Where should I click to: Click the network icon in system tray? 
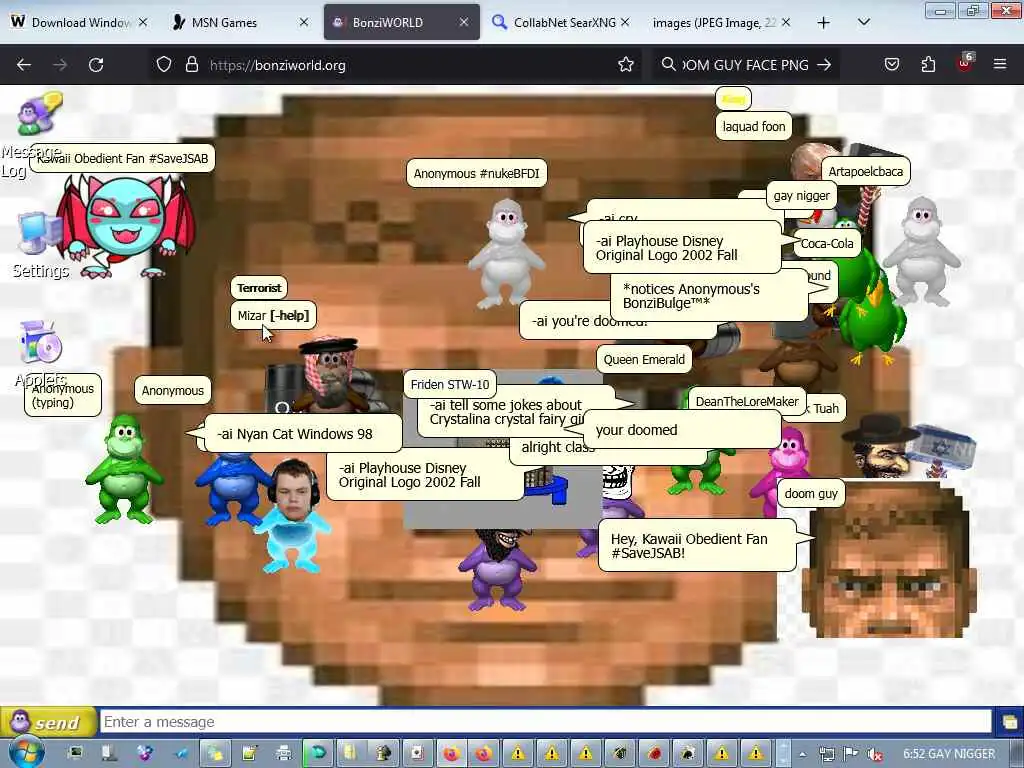click(827, 754)
